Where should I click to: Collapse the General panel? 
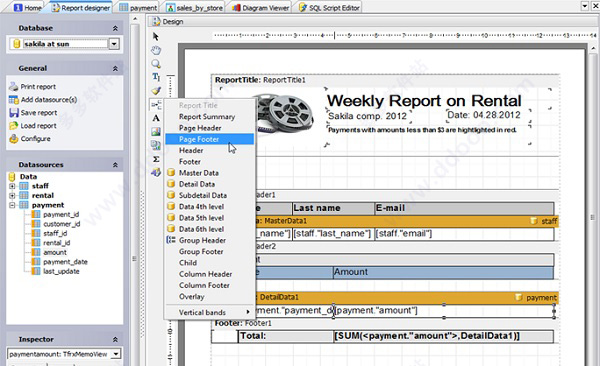pyautogui.click(x=115, y=69)
